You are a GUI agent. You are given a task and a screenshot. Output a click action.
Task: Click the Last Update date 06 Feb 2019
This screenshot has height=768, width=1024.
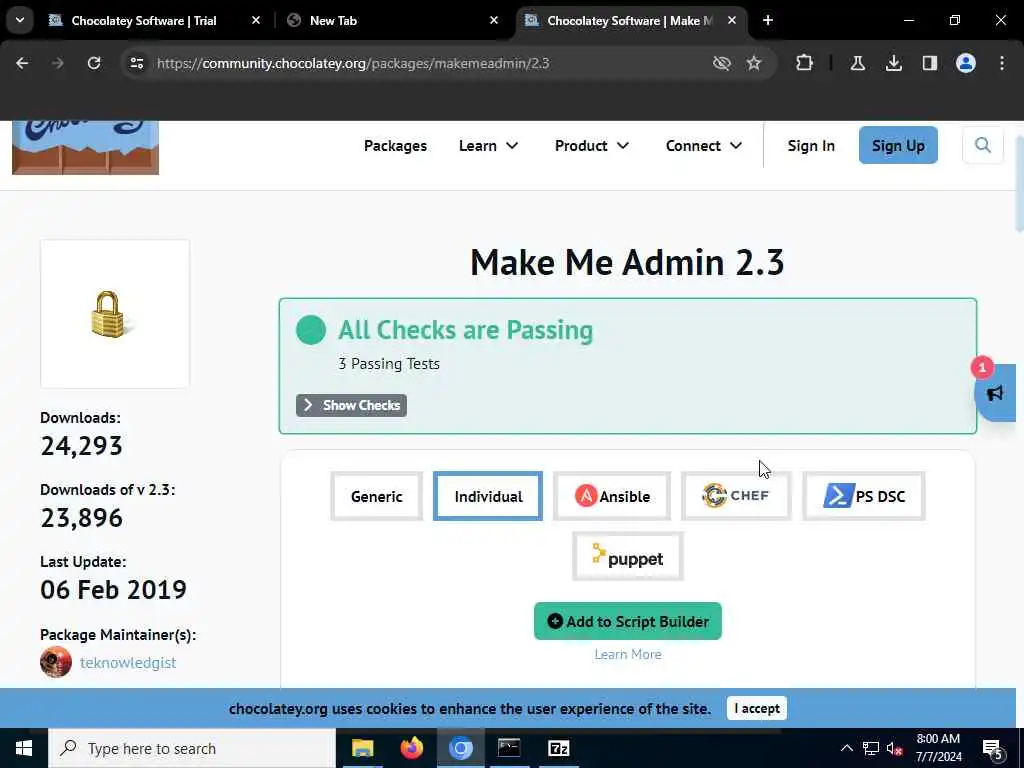click(x=114, y=590)
